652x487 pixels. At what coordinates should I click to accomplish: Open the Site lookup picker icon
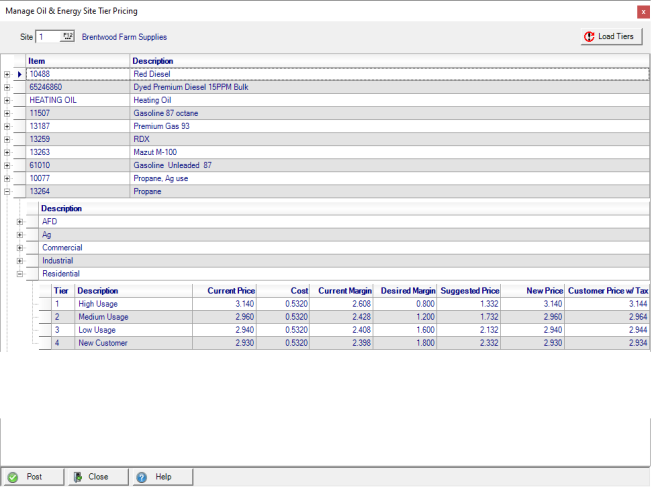click(x=67, y=37)
